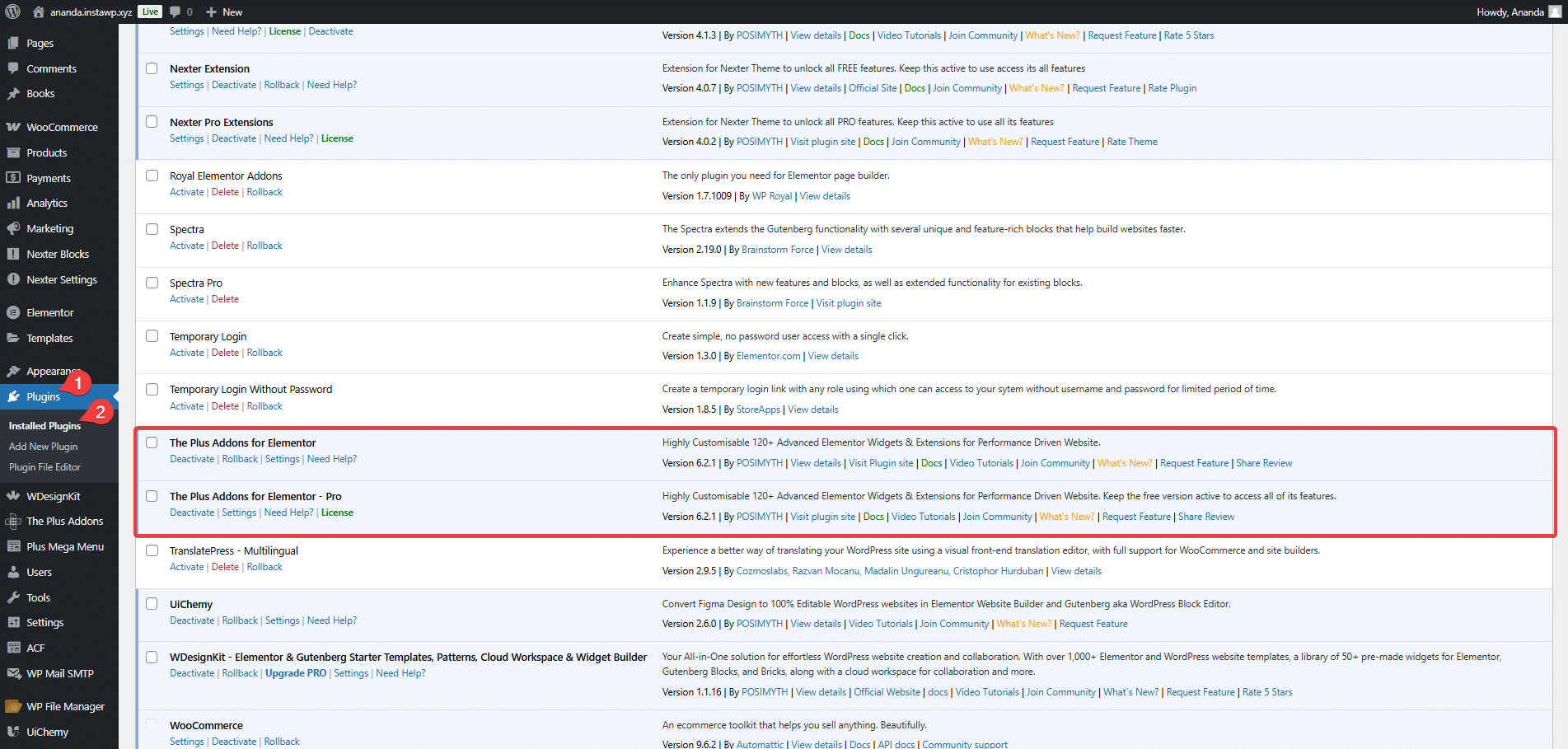1568x749 pixels.
Task: Click the Pages sidebar icon
Action: [13, 43]
